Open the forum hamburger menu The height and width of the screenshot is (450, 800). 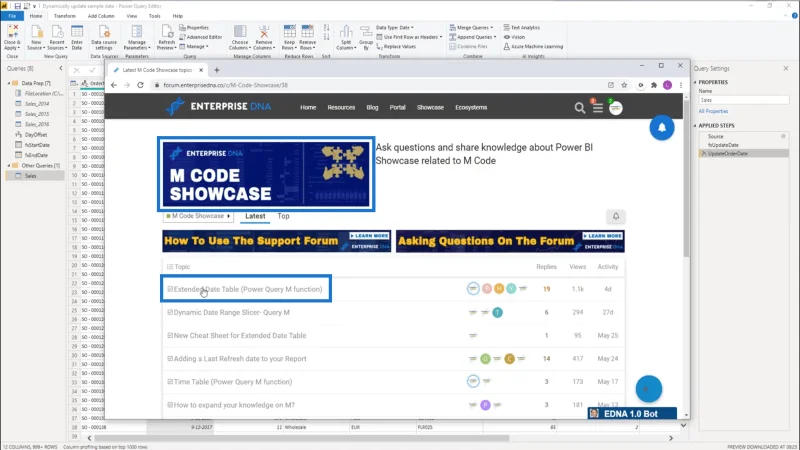point(597,108)
